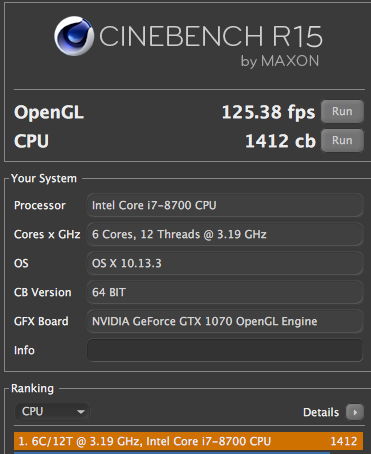Viewport: 371px width, 454px height.
Task: Click the by MAXON text
Action: pyautogui.click(x=280, y=62)
